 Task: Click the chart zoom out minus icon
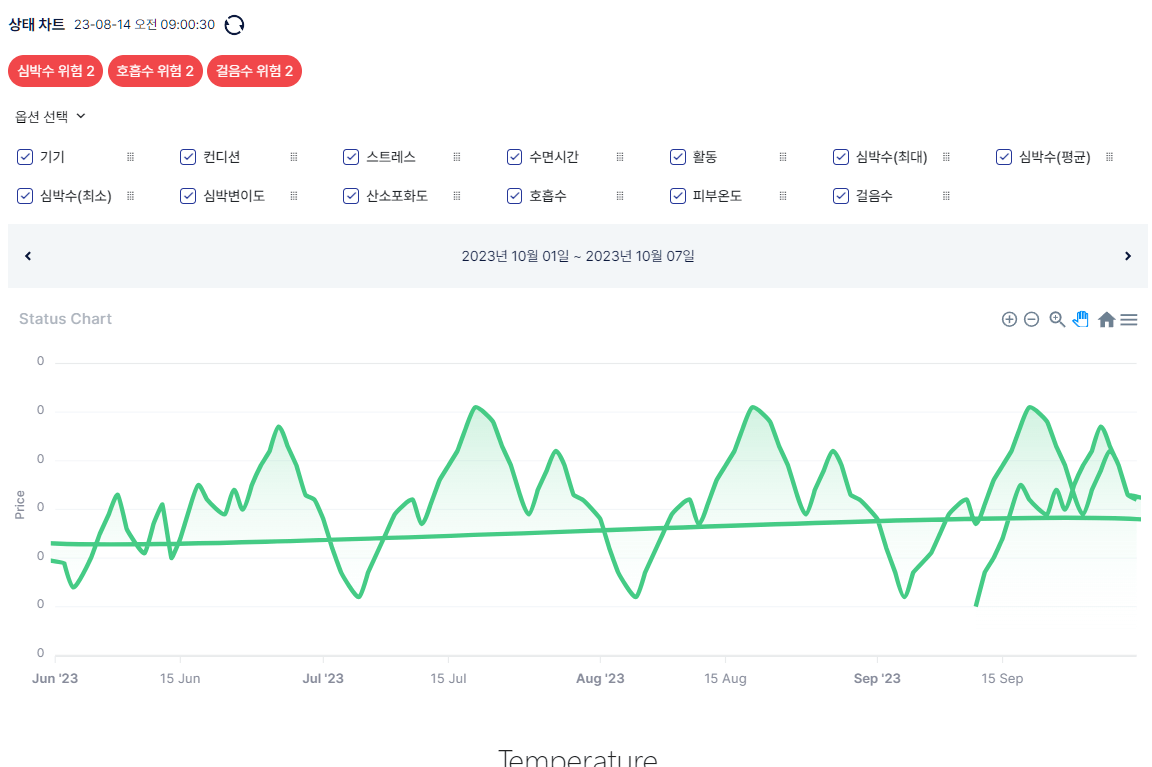click(1031, 319)
